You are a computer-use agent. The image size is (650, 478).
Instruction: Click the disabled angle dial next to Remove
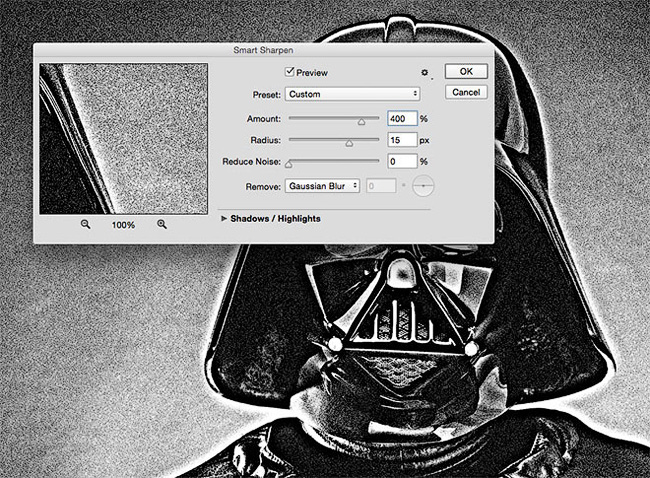(423, 186)
